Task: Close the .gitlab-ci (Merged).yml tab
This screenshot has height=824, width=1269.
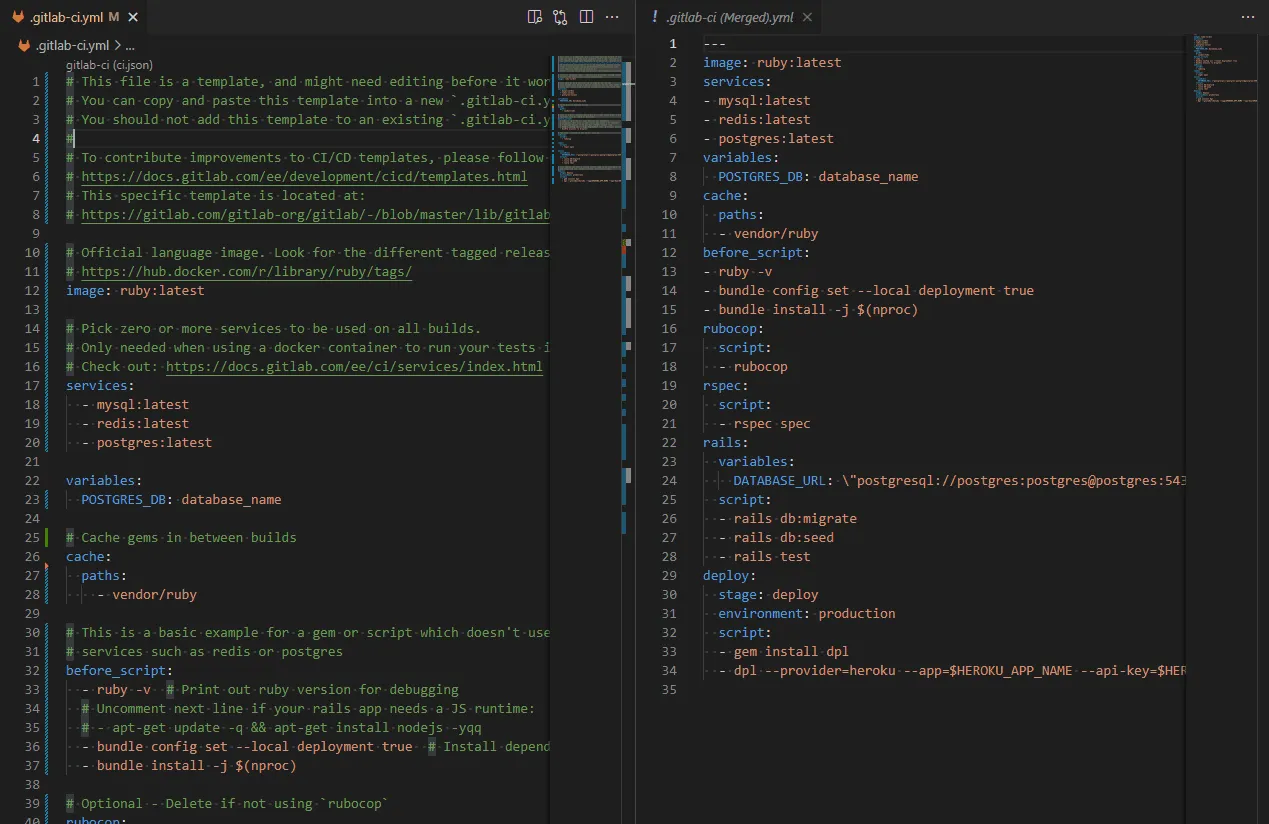Action: 807,17
